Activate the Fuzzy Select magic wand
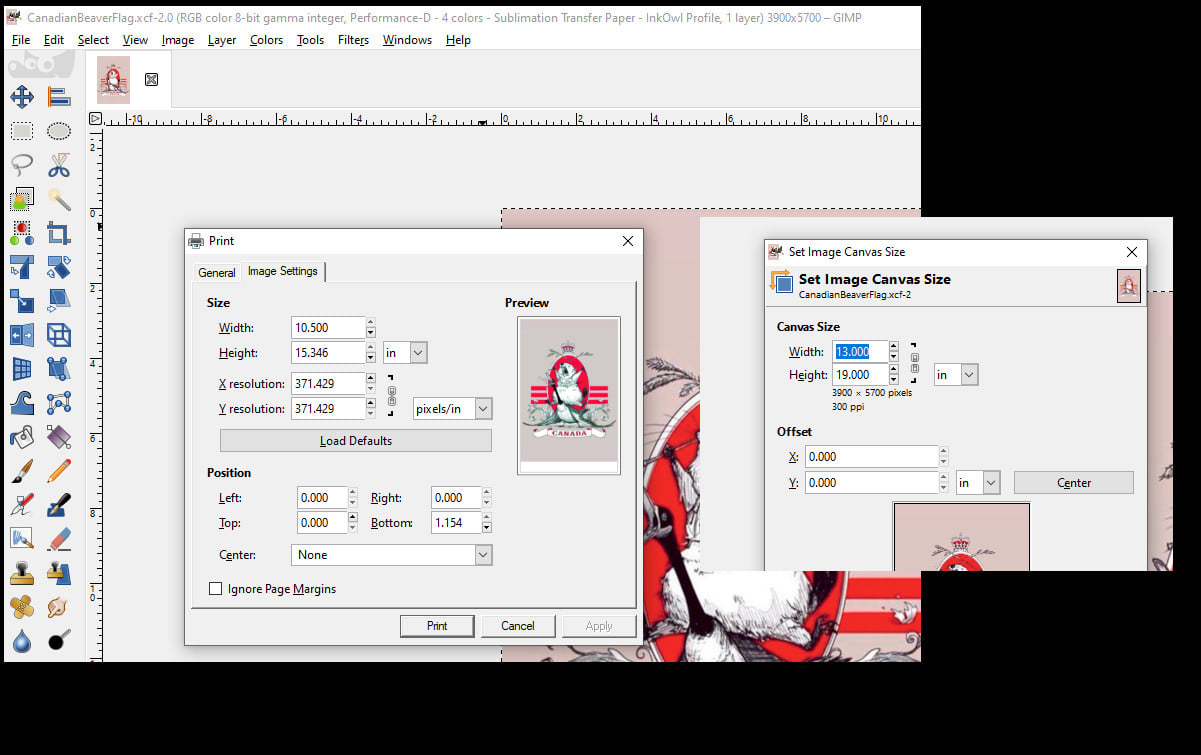The image size is (1201, 755). 59,199
